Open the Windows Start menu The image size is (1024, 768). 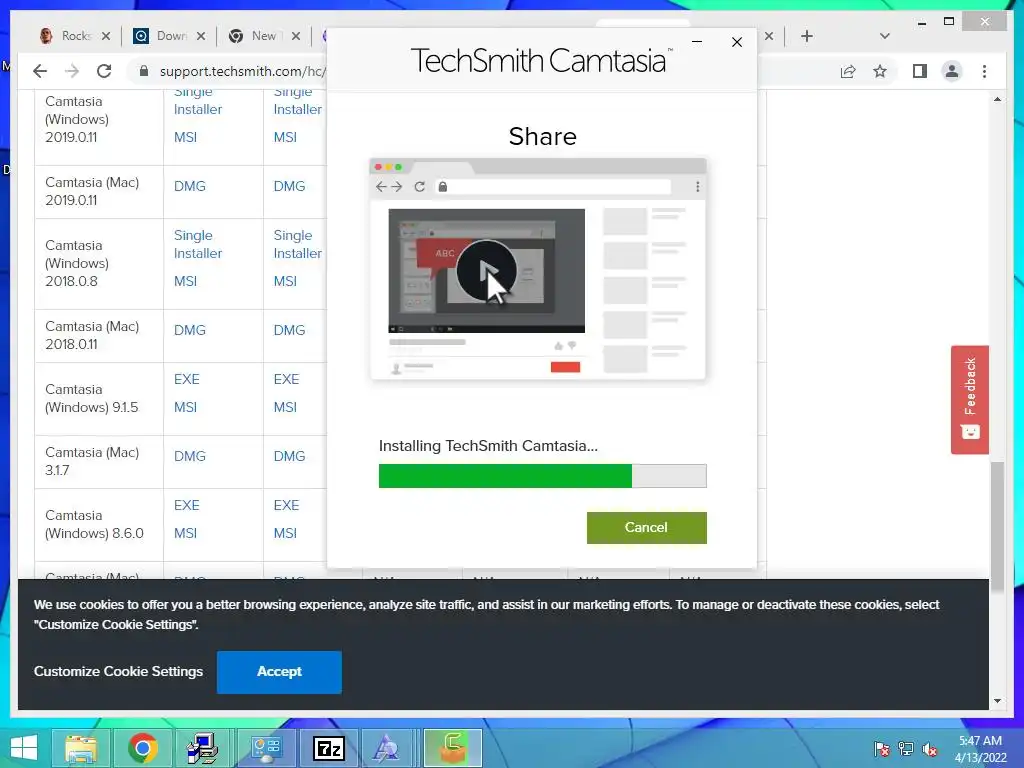(24, 748)
